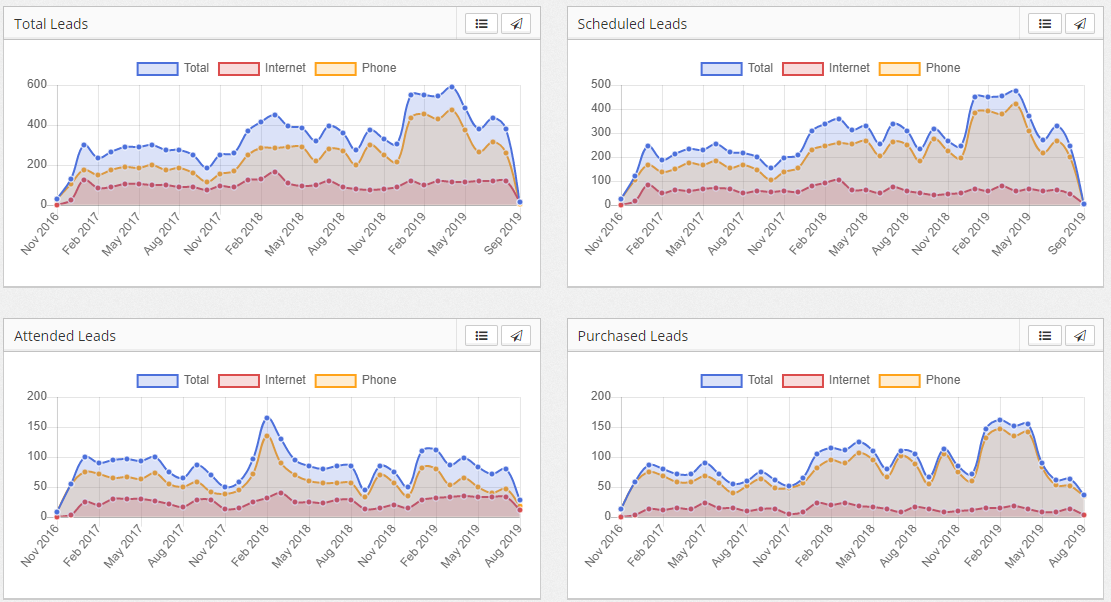Open list view icon in Purchased Leads panel
Image resolution: width=1111 pixels, height=602 pixels.
click(x=1045, y=336)
